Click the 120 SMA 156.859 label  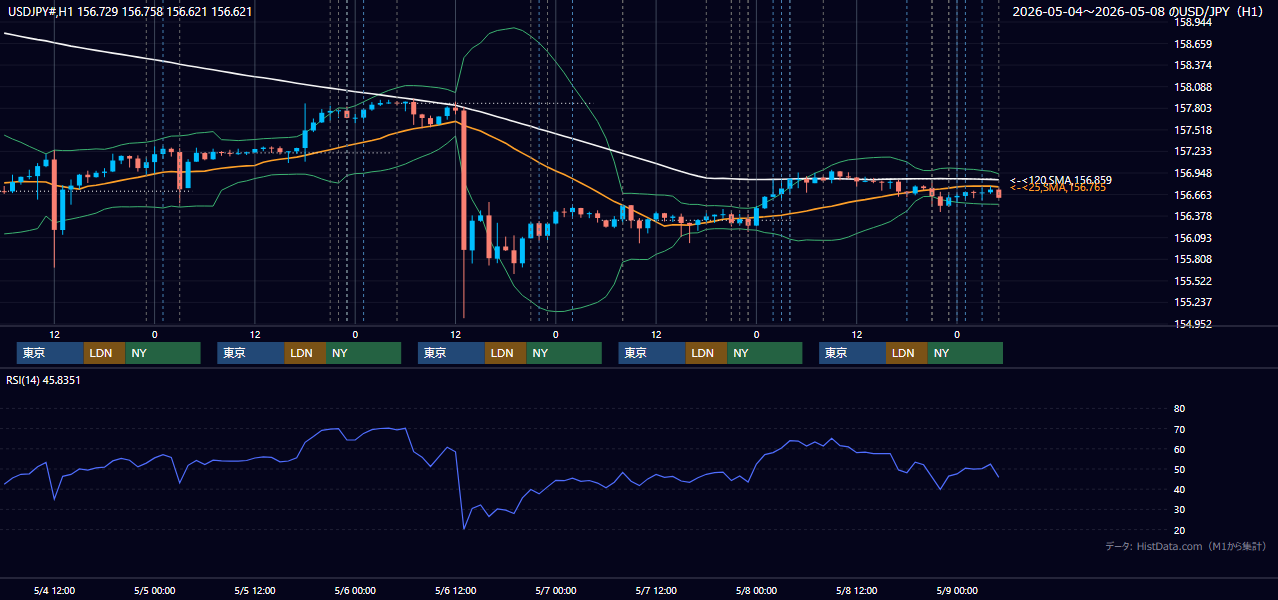(x=1060, y=180)
